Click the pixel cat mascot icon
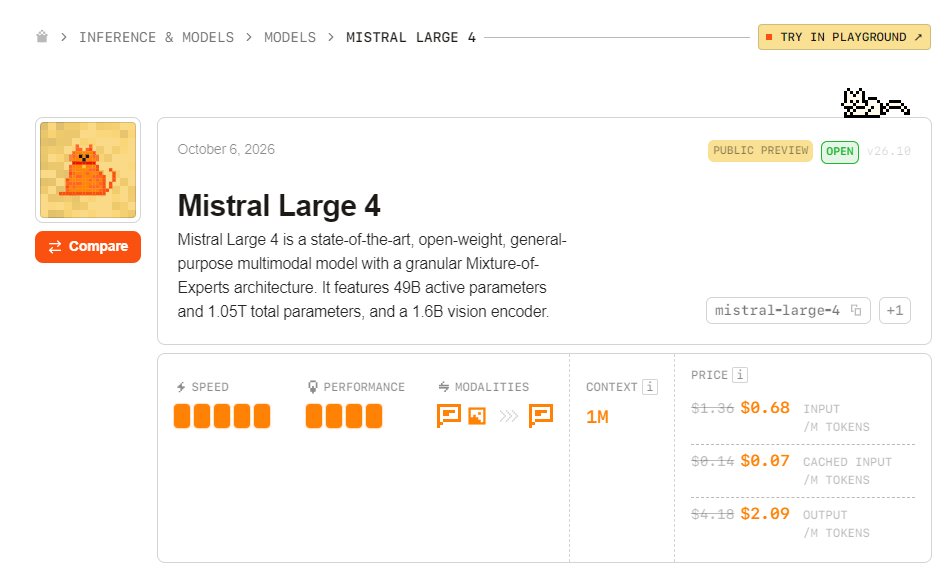The width and height of the screenshot is (952, 575). (875, 103)
